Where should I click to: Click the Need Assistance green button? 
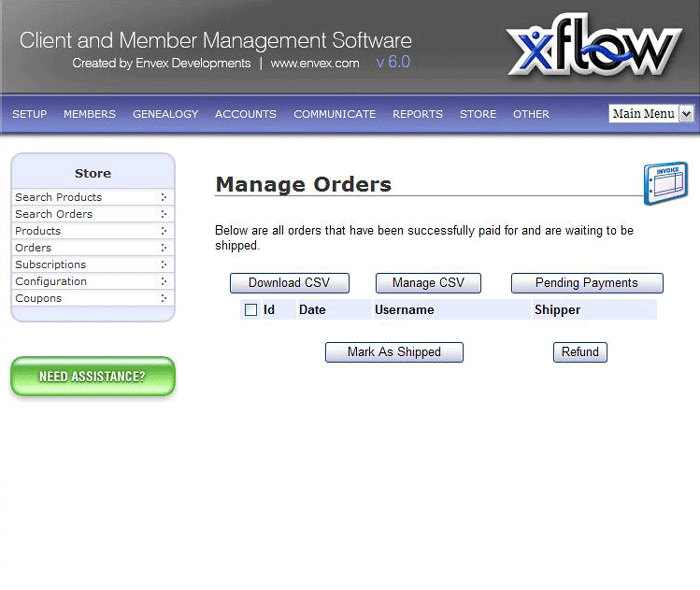(x=92, y=377)
